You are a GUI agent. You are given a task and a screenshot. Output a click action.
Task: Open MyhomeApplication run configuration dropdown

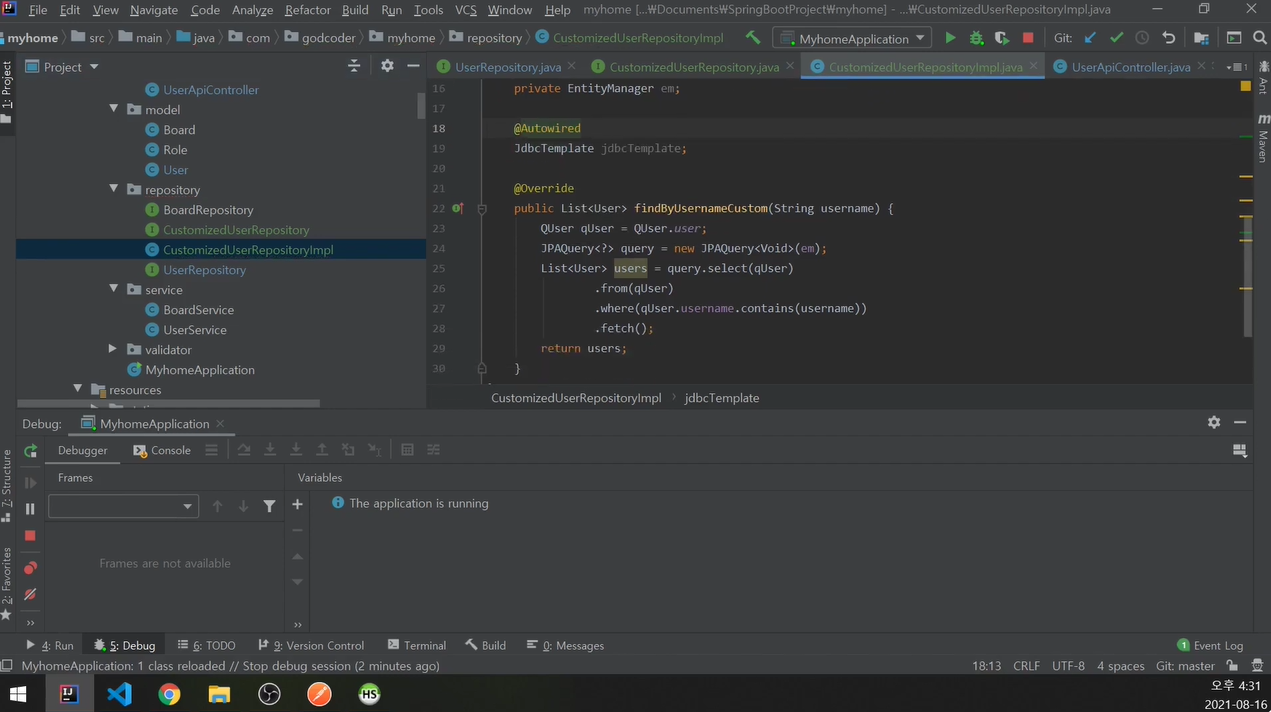pos(854,38)
